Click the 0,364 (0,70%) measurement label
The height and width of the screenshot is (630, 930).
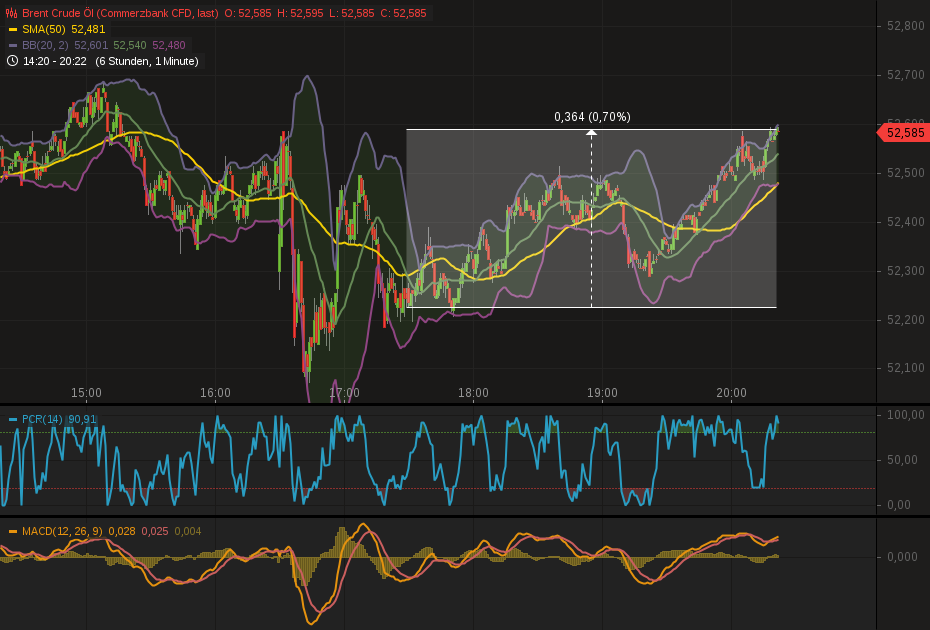coord(591,117)
